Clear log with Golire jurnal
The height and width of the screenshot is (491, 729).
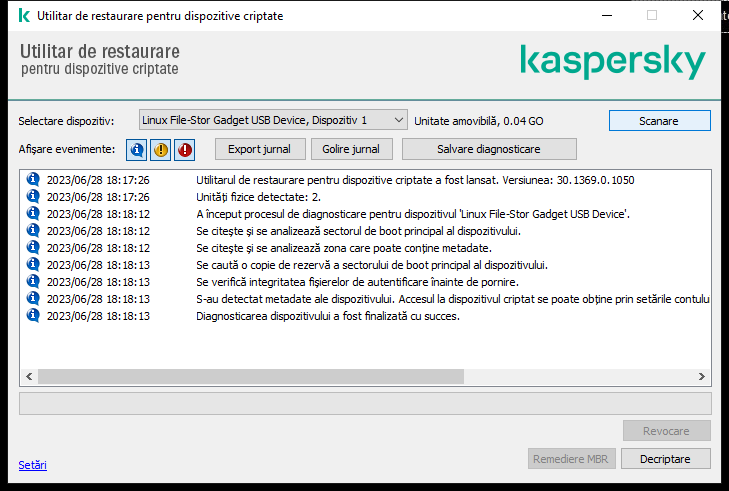click(351, 149)
